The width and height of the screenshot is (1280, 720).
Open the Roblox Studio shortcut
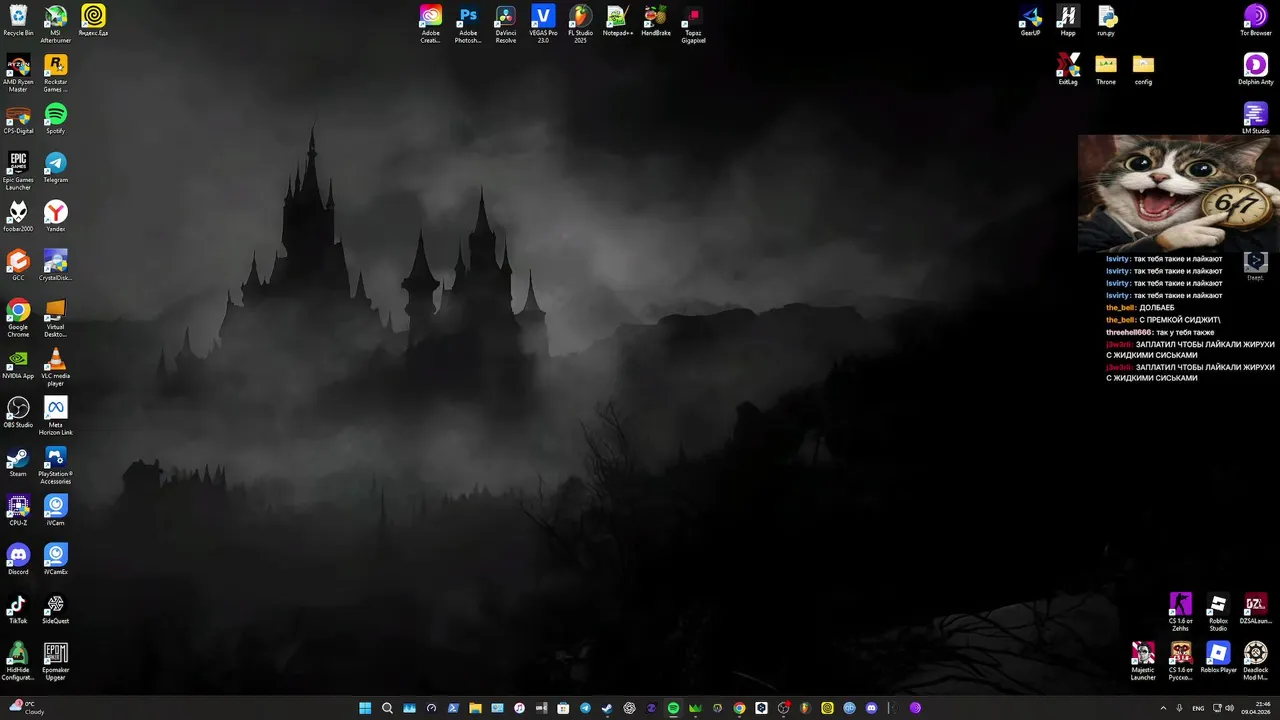pyautogui.click(x=1218, y=612)
